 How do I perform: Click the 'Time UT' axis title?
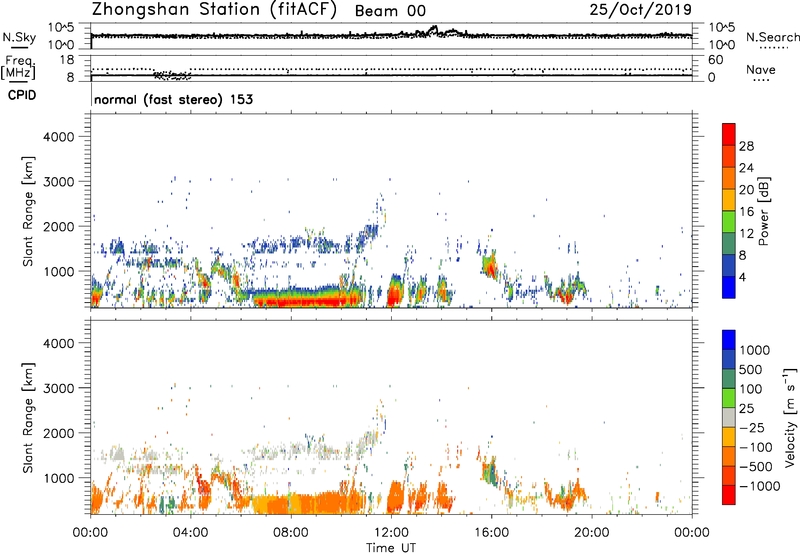(x=391, y=548)
